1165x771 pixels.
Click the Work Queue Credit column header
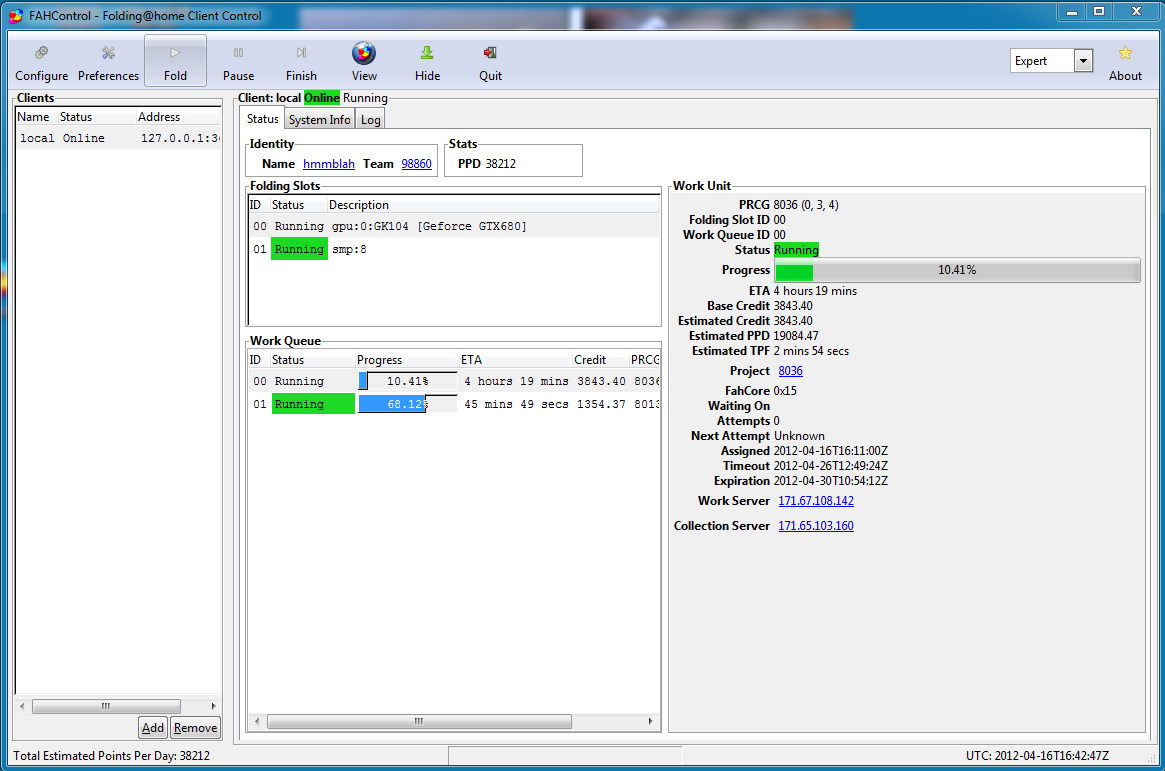coord(600,360)
